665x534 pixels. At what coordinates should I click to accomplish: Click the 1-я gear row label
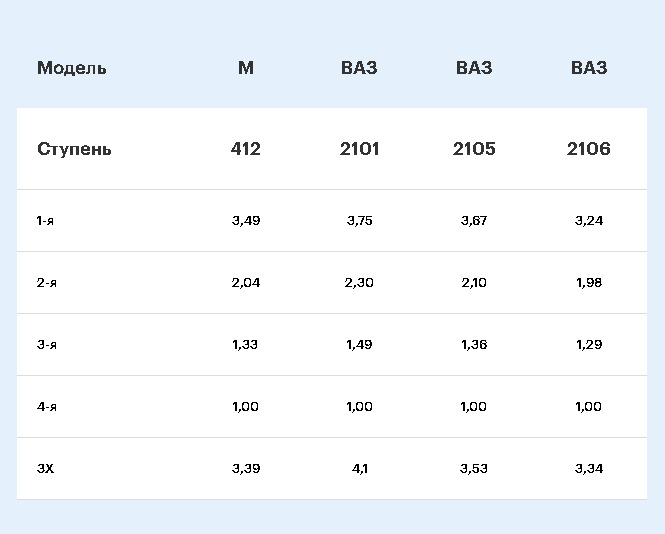45,220
